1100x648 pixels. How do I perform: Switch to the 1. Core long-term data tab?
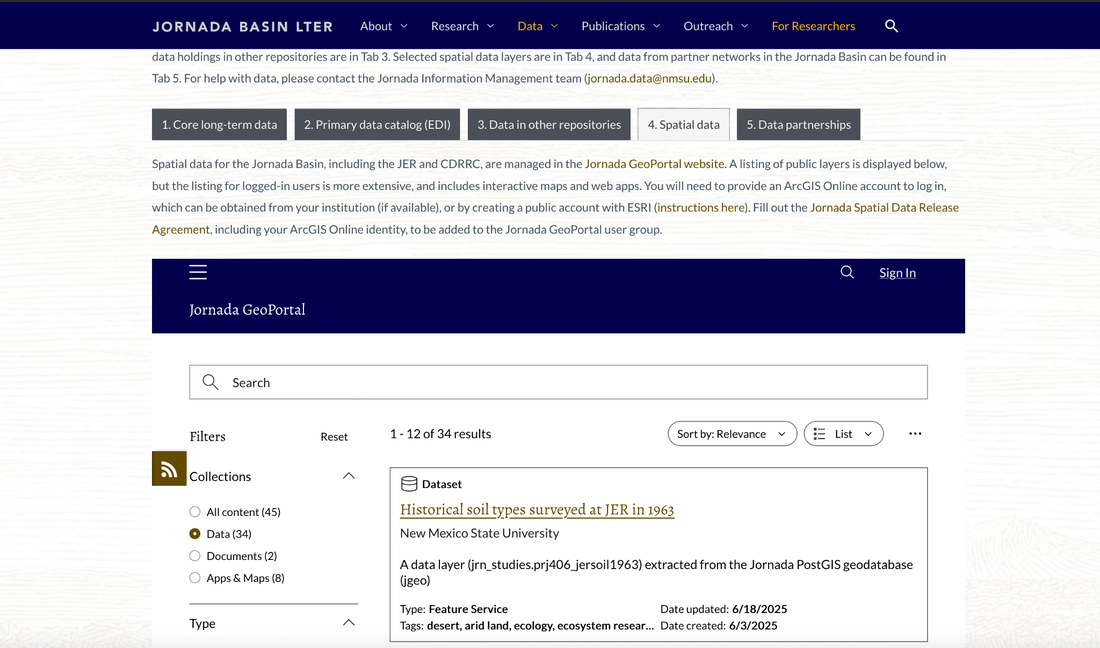click(x=220, y=124)
